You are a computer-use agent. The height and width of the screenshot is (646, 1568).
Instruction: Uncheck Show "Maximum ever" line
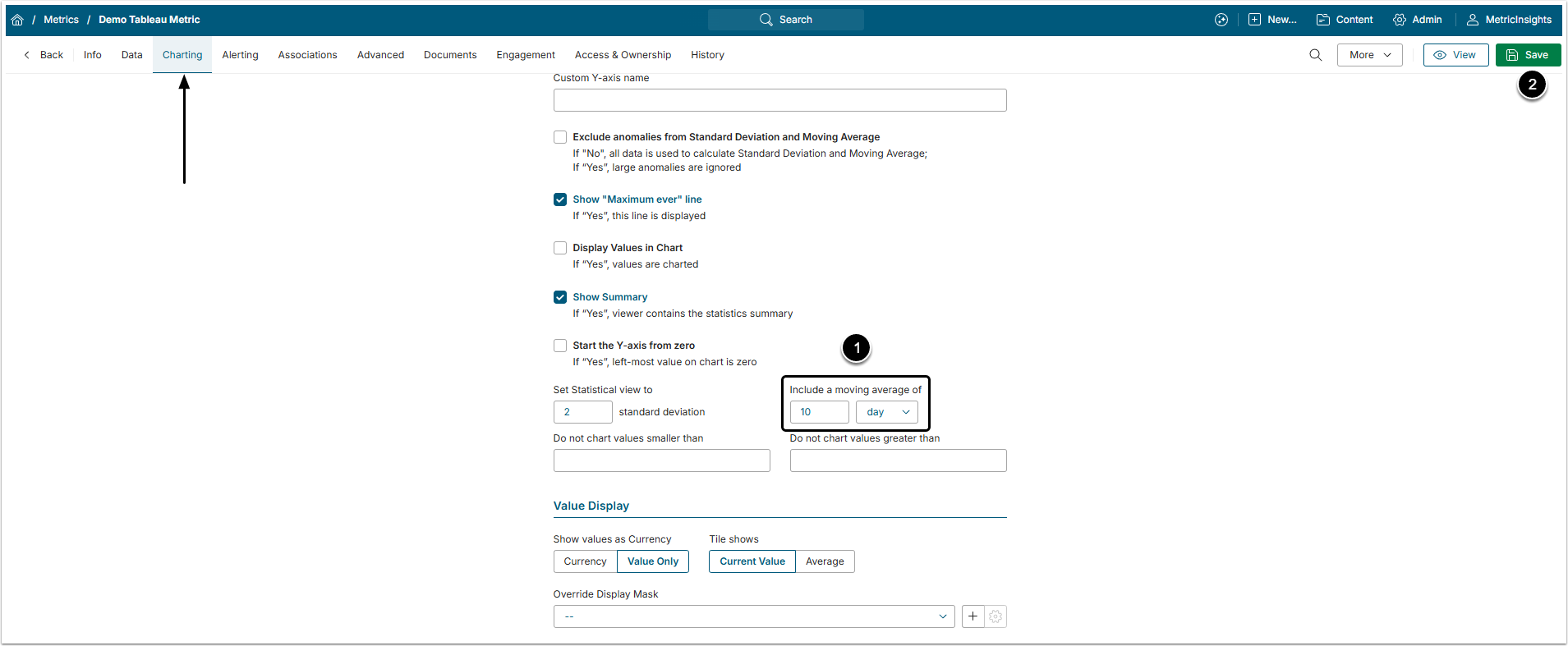pyautogui.click(x=560, y=199)
